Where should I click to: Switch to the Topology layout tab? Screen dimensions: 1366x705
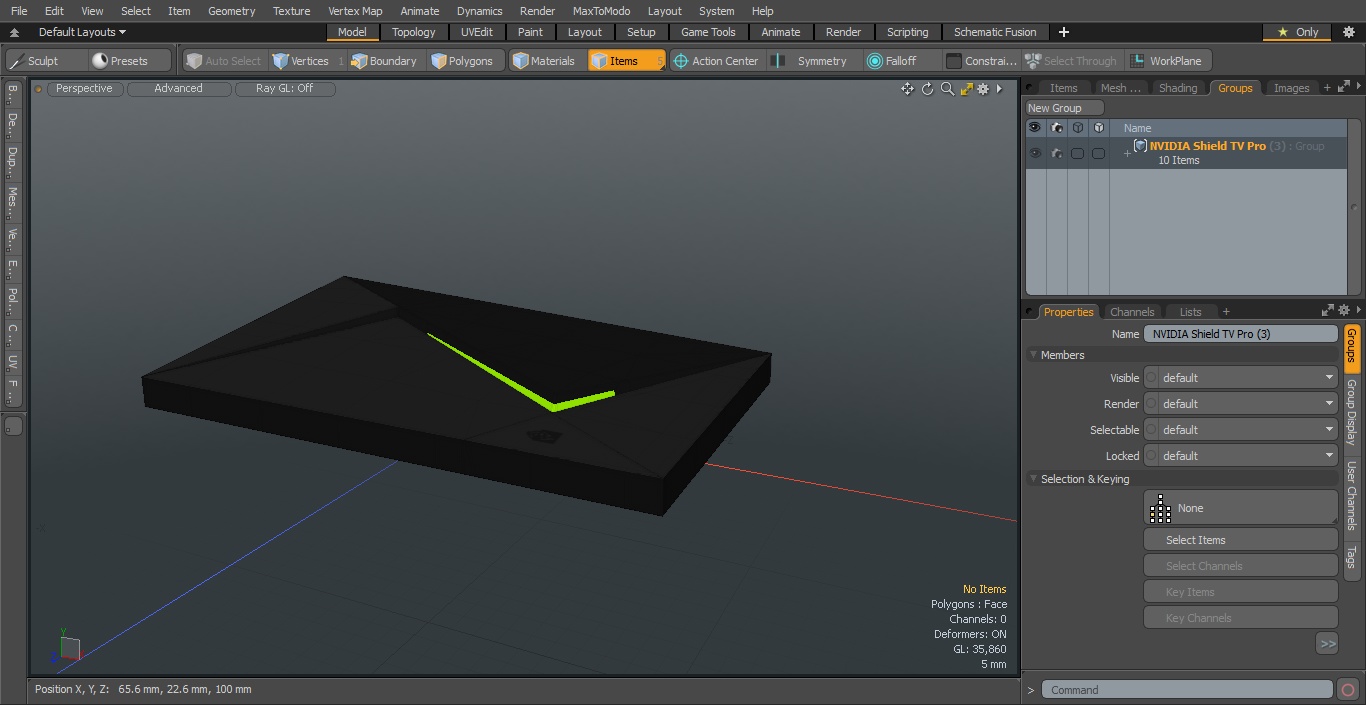pos(414,32)
